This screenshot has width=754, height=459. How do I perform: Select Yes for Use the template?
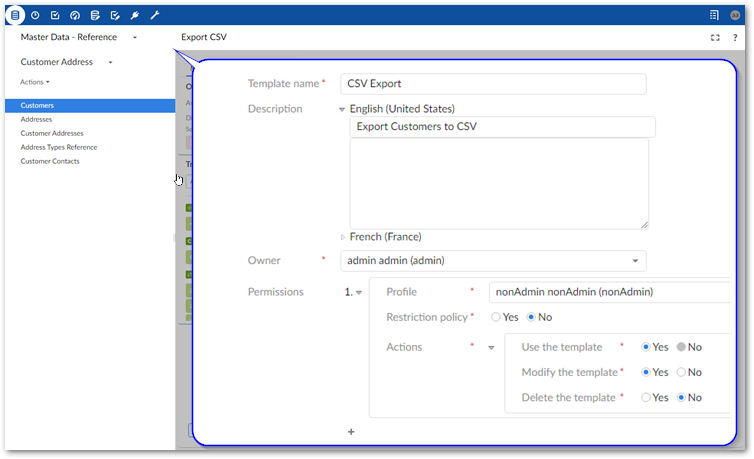pyautogui.click(x=646, y=347)
